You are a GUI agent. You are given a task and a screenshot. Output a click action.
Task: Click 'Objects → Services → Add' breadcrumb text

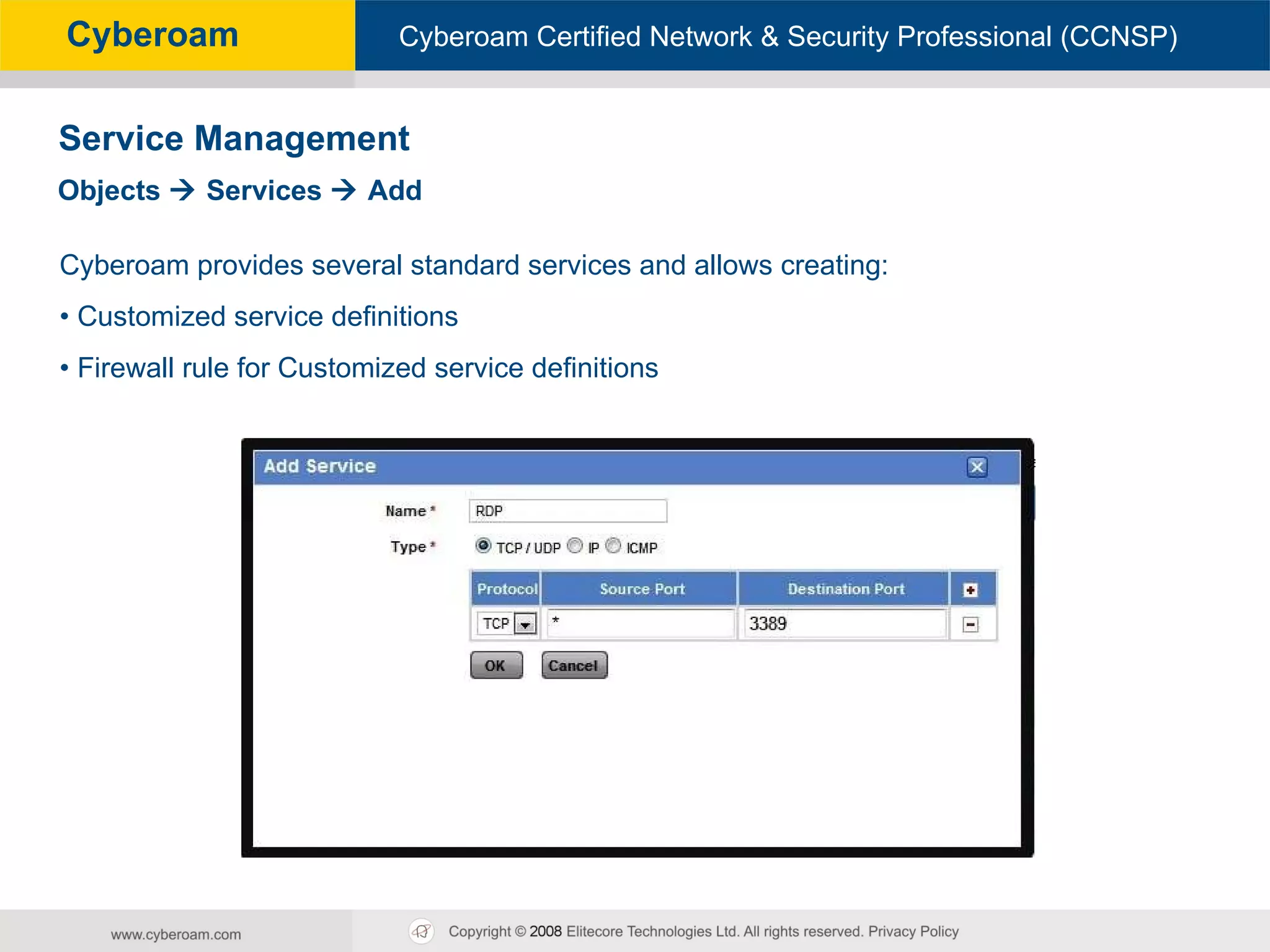tap(240, 191)
